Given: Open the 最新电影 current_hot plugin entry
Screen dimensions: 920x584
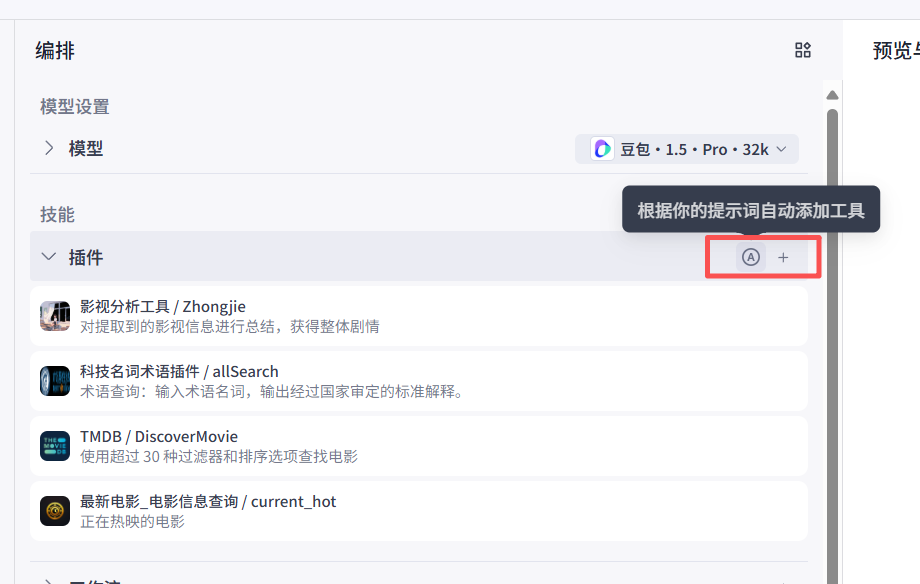Looking at the screenshot, I should 419,511.
